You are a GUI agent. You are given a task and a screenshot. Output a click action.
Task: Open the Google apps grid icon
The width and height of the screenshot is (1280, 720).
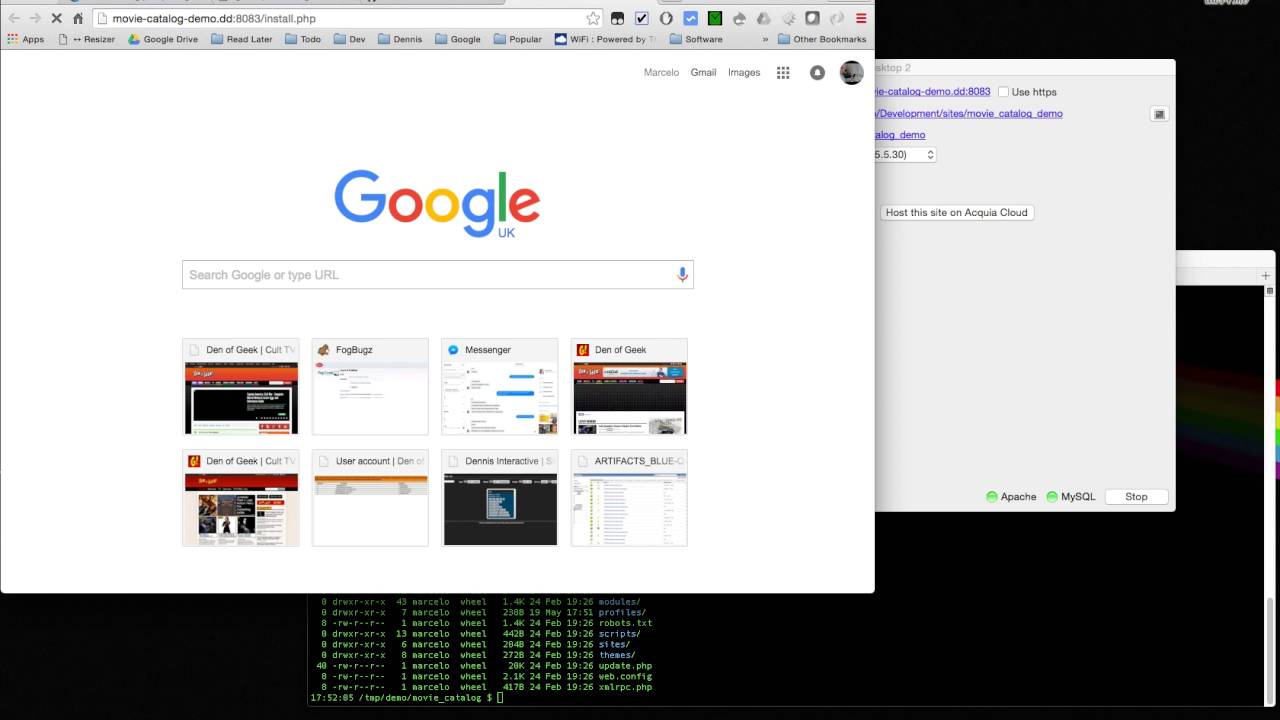[783, 72]
